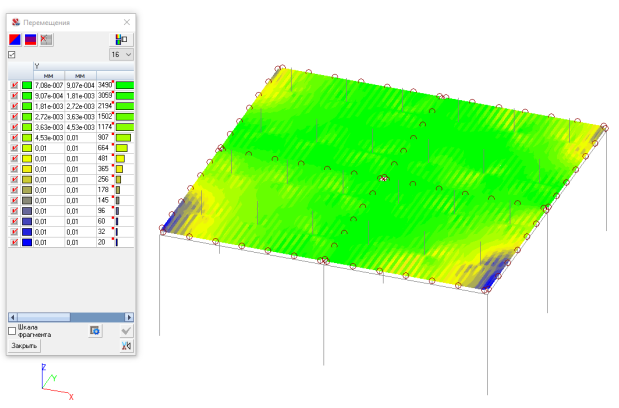
Task: Toggle the checkbox above the scale table
Action: click(x=12, y=54)
